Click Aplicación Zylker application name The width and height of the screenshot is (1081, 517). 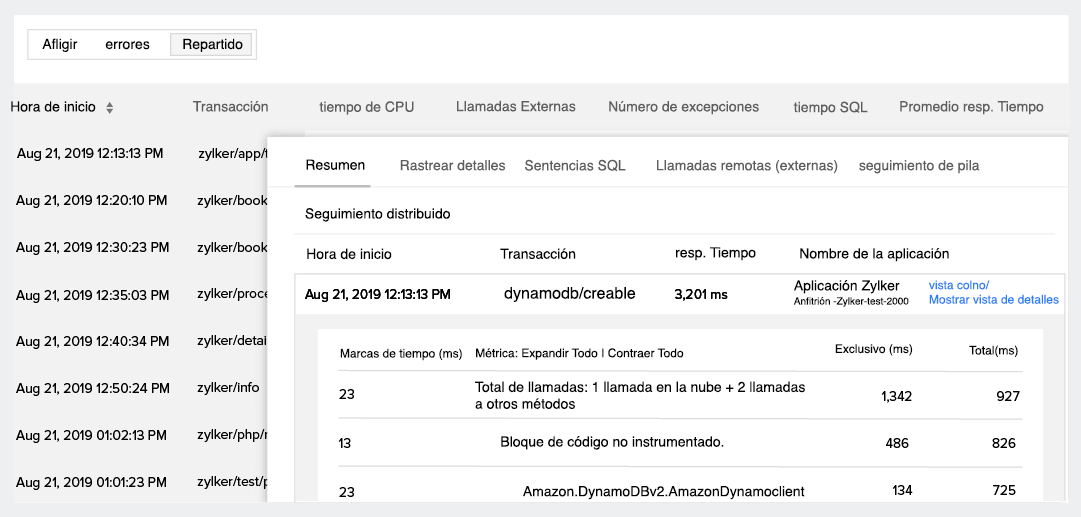click(847, 285)
